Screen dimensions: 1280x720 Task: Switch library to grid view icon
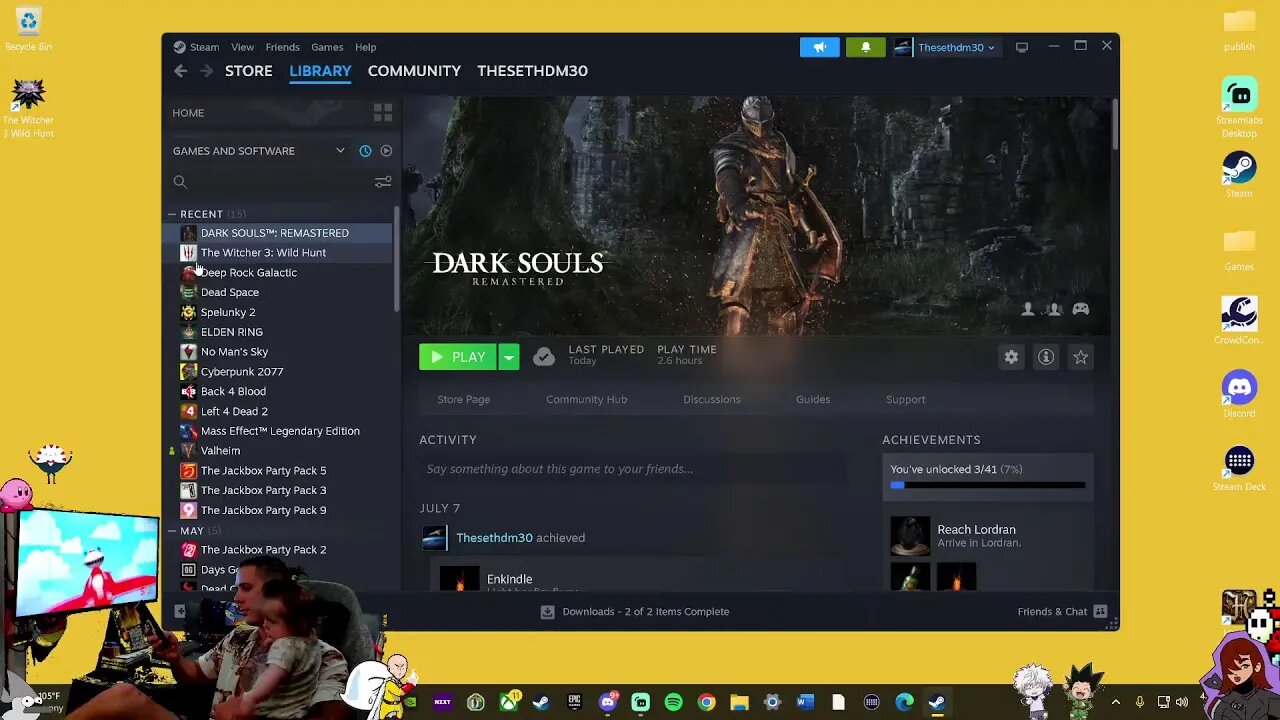click(x=382, y=113)
